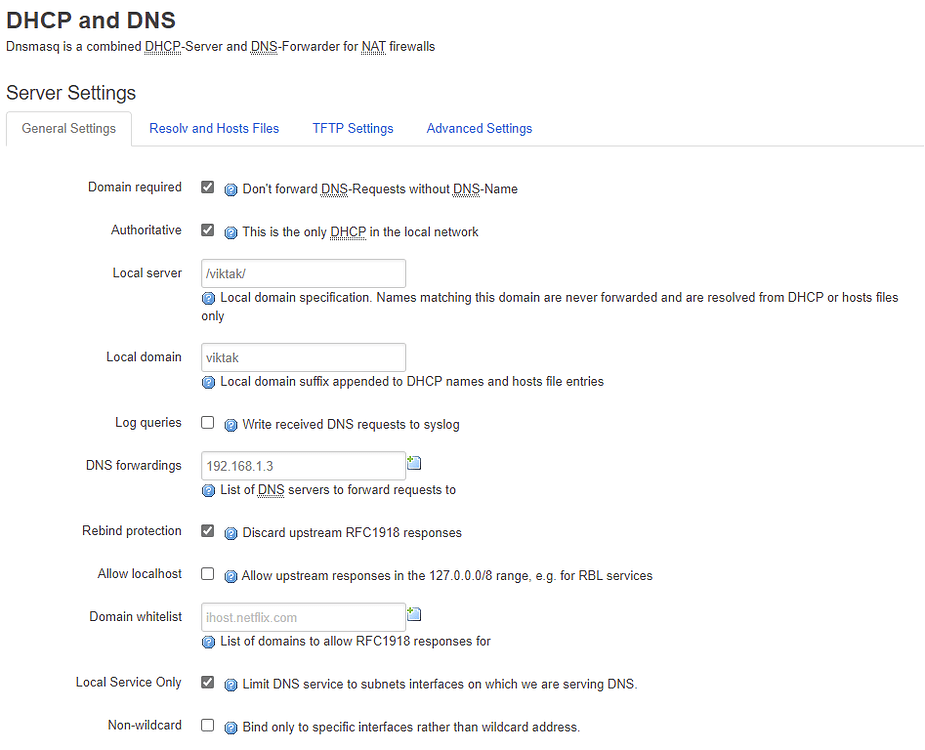Click the help icon for Local Service Only
This screenshot has height=750, width=925.
[x=231, y=684]
